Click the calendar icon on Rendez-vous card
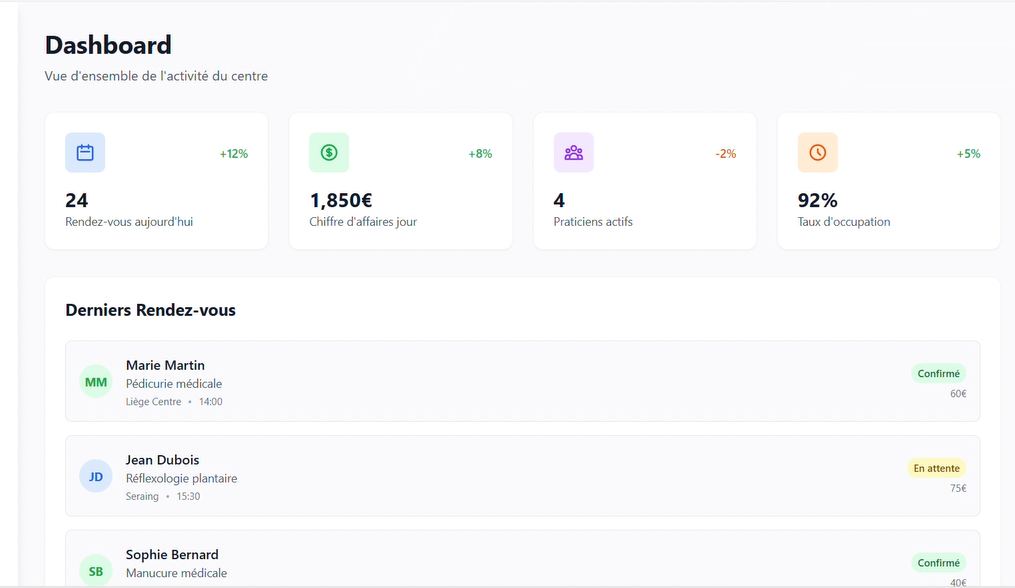1015x588 pixels. click(84, 152)
